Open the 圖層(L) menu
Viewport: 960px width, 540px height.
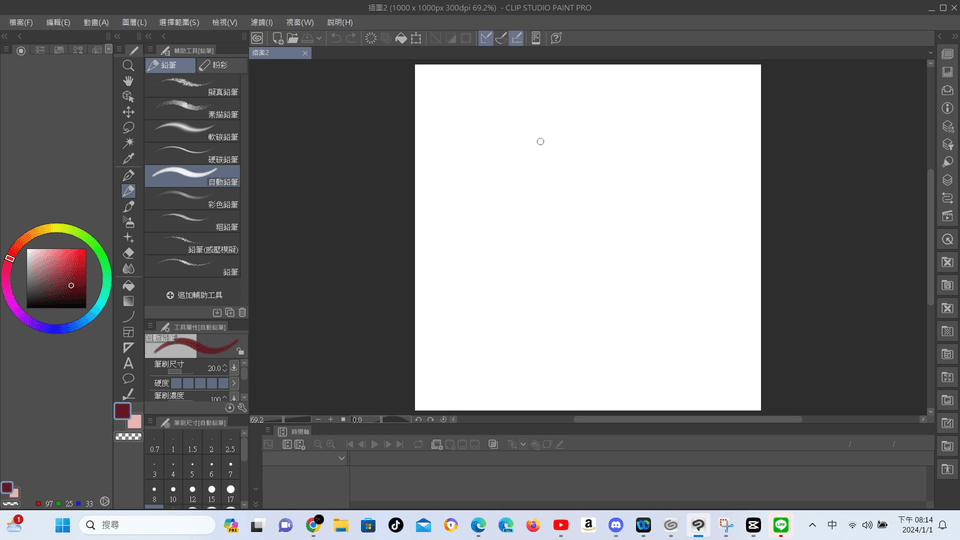pos(134,22)
